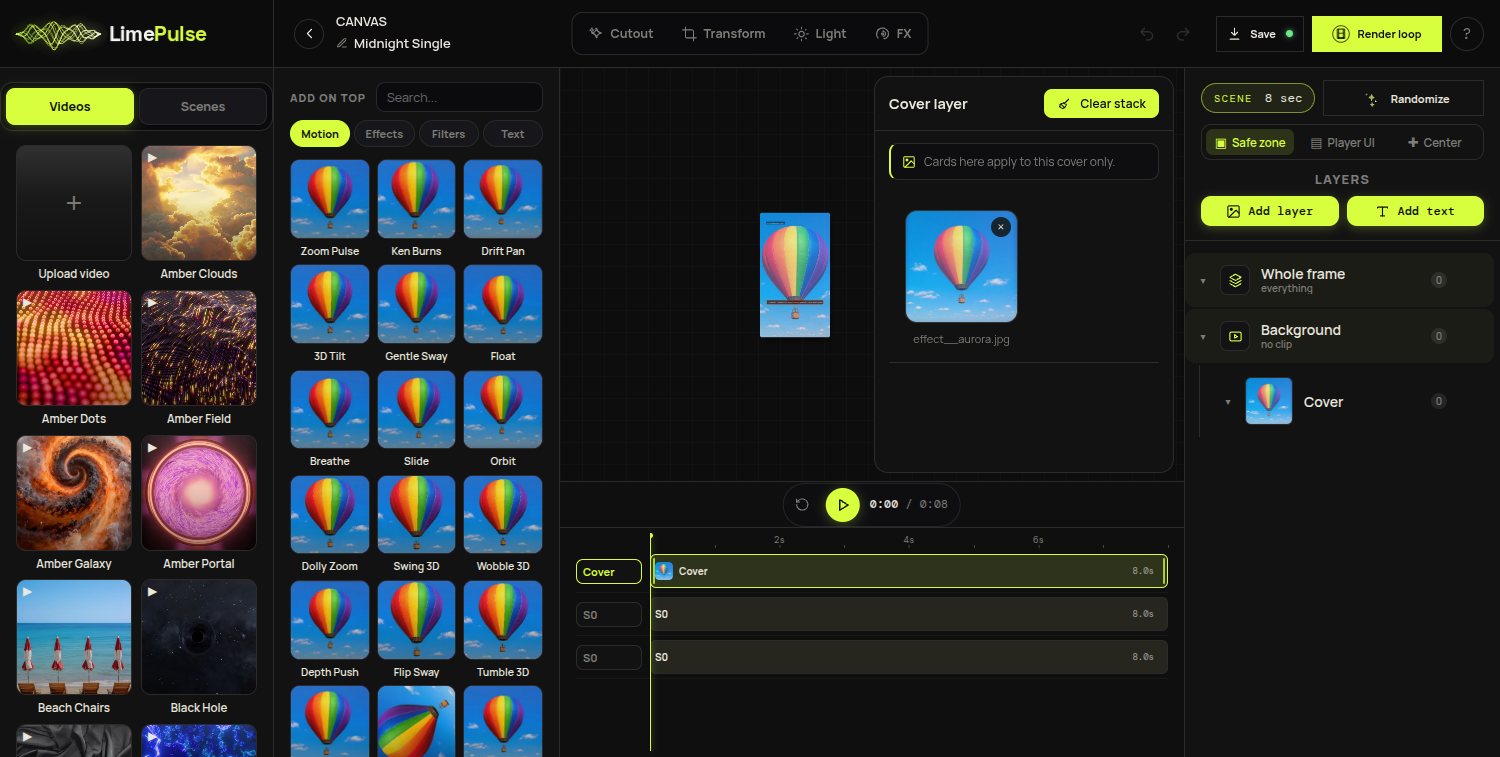Click the pencil icon beside Midnight Single

(x=342, y=44)
